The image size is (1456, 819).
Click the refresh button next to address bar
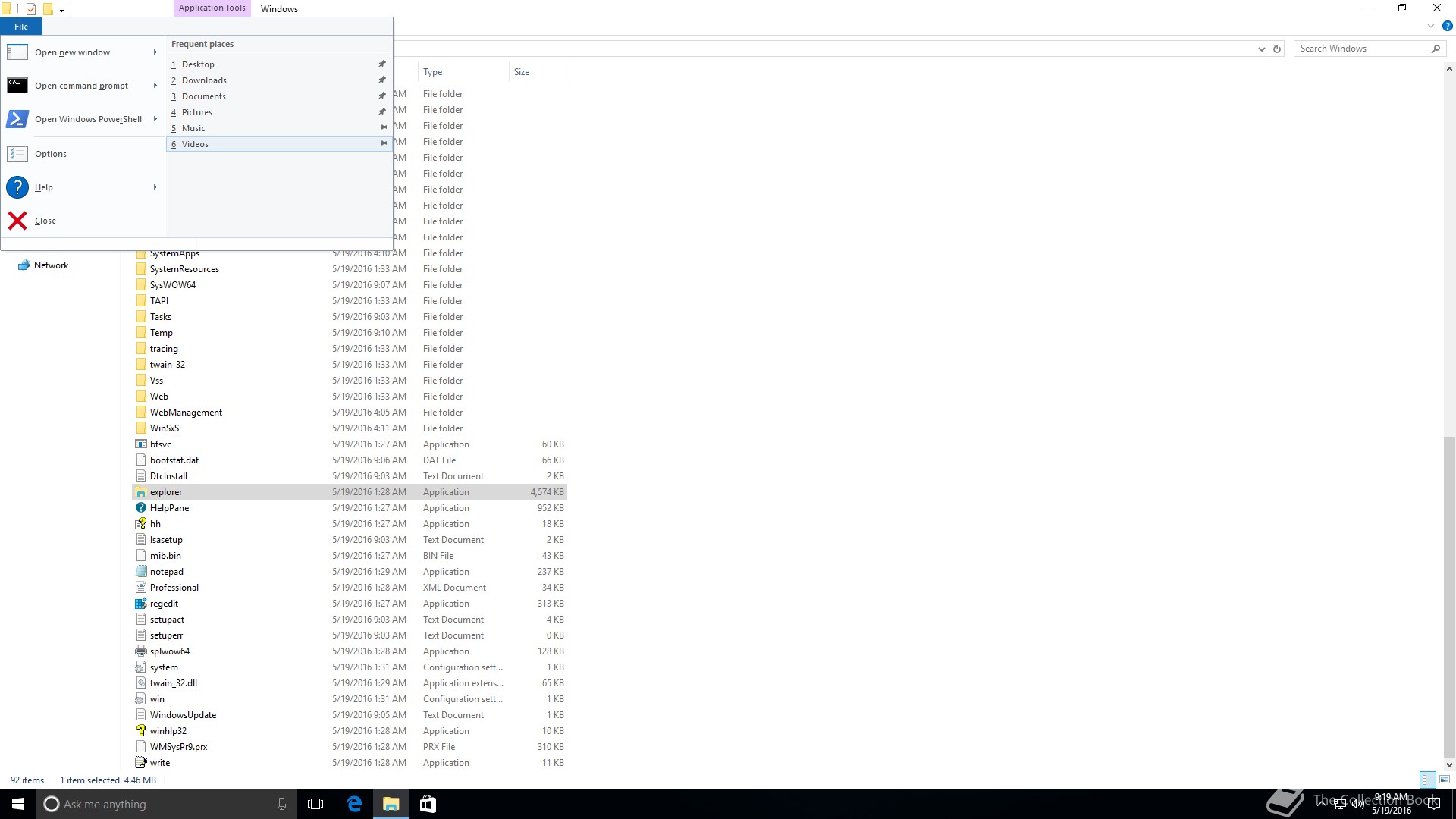(1277, 49)
